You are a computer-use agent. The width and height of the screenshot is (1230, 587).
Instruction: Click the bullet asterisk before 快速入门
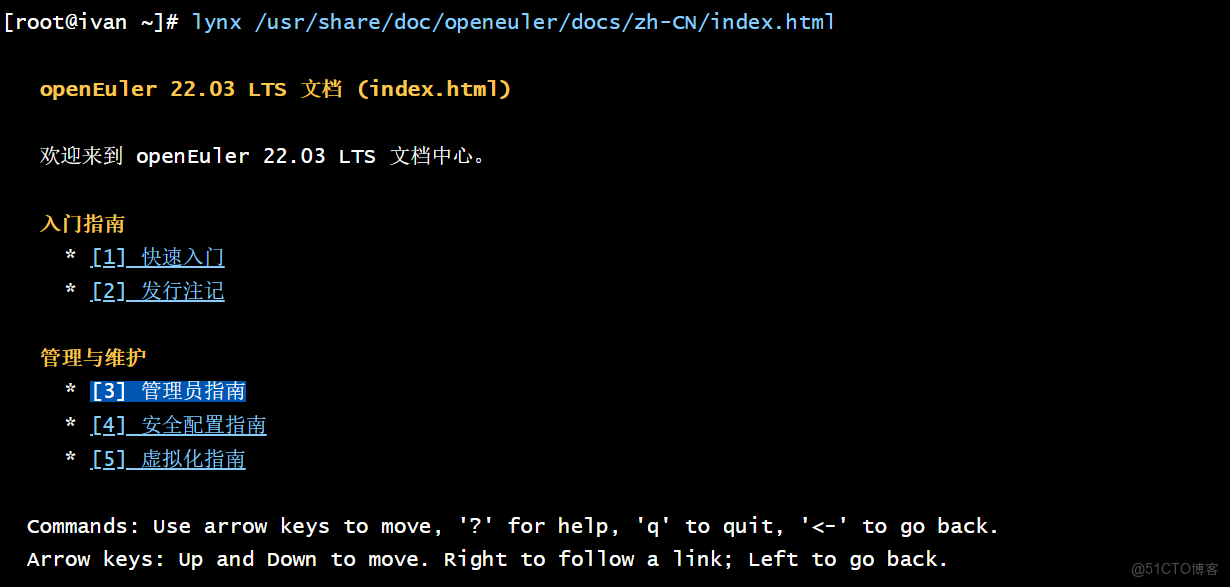coord(71,257)
